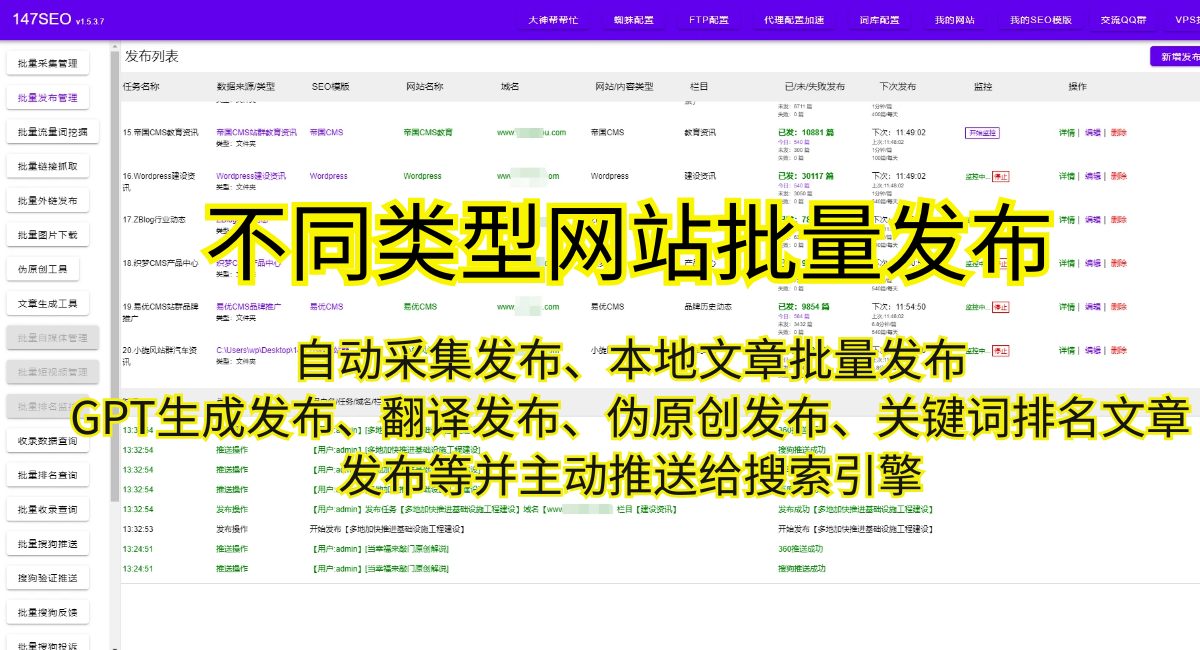
Task: Stop monitoring for Wordpress建设资讯 task
Action: tap(1000, 176)
